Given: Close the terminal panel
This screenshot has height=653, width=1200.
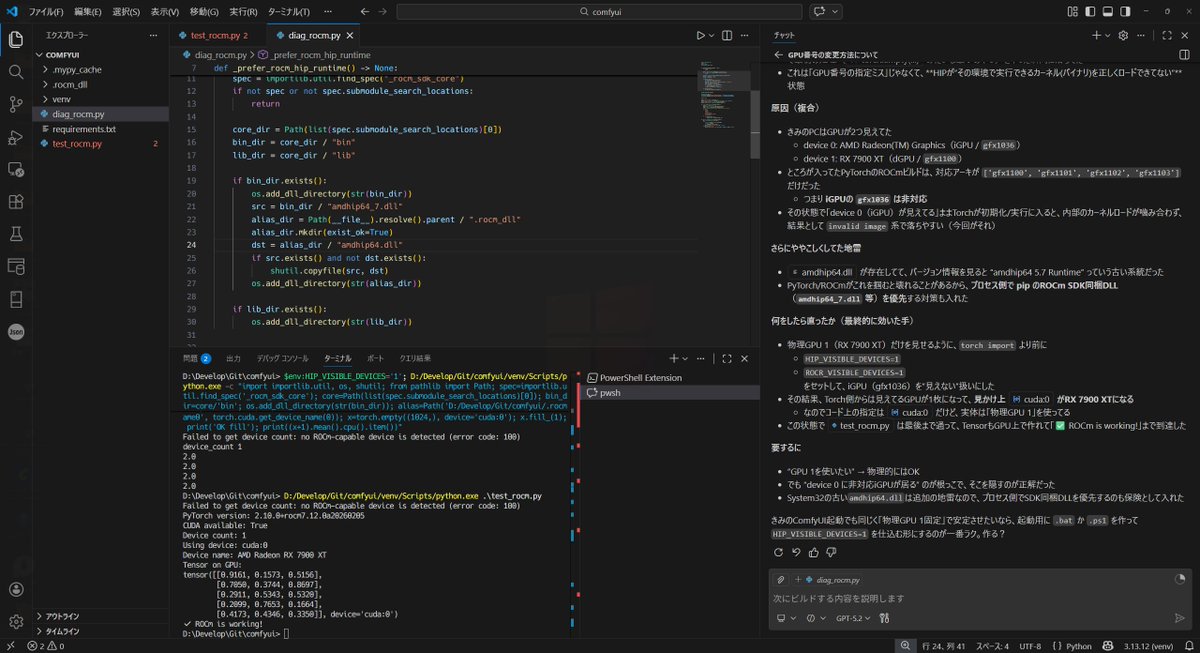Looking at the screenshot, I should click(x=745, y=358).
